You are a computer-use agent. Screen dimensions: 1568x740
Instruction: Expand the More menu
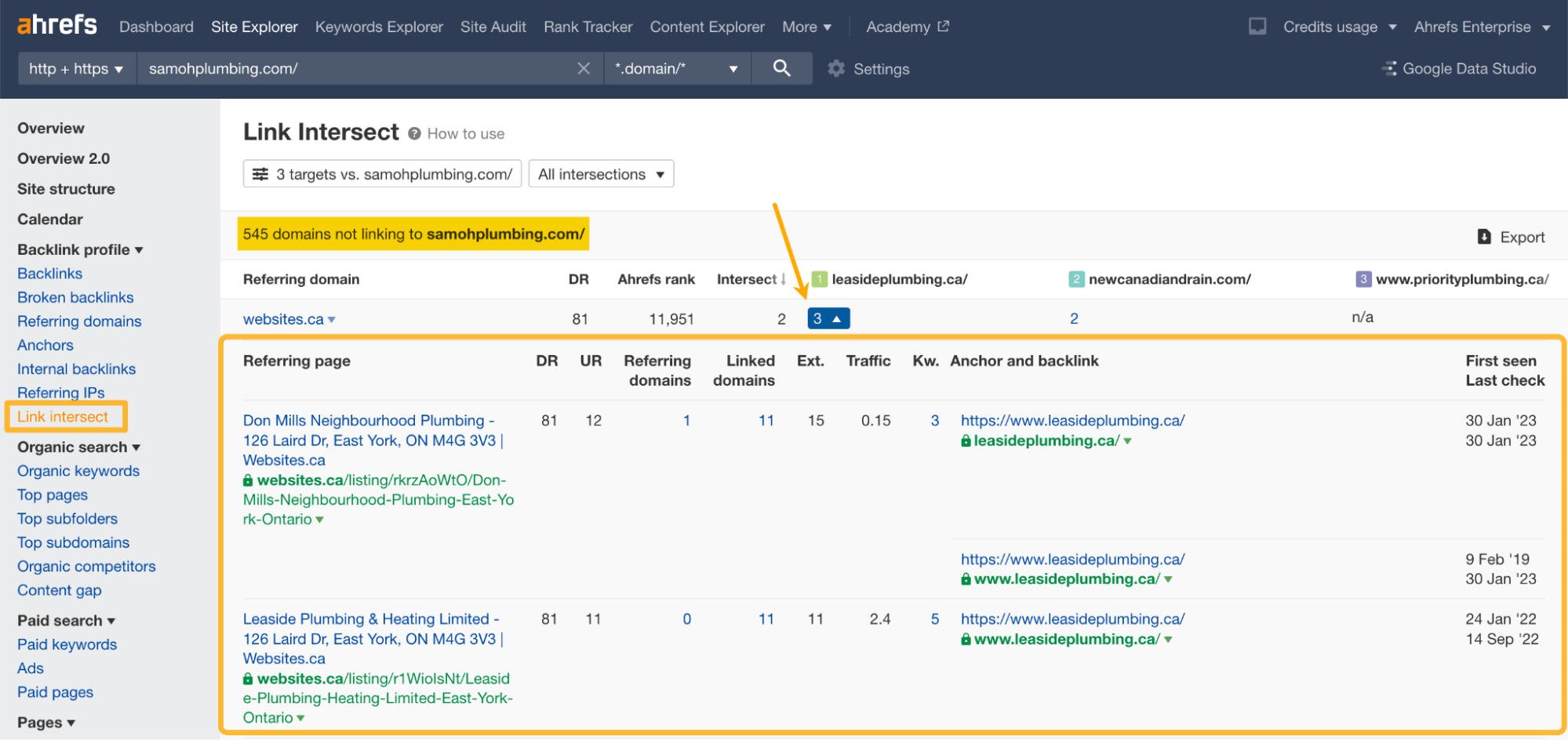pyautogui.click(x=807, y=27)
